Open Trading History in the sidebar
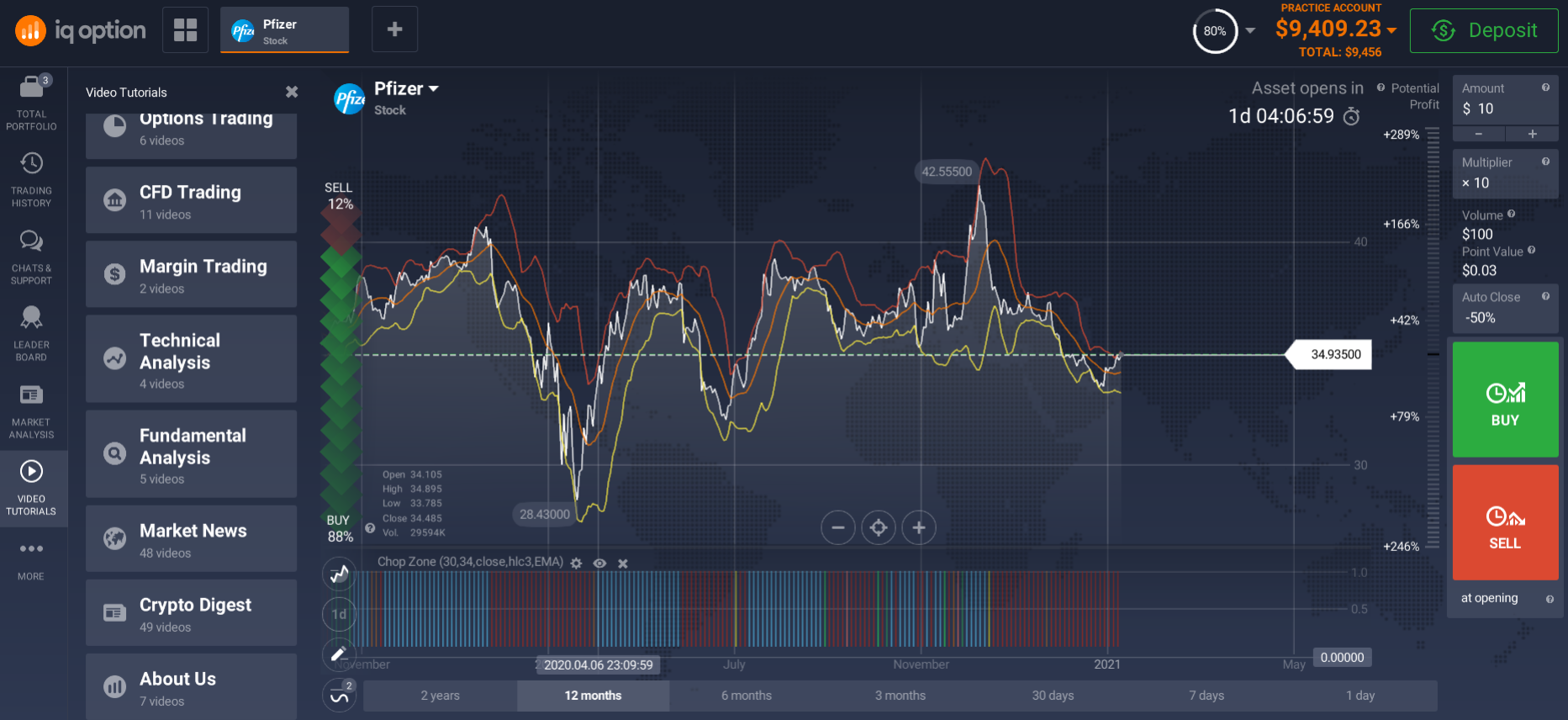Image resolution: width=1568 pixels, height=720 pixels. tap(31, 178)
